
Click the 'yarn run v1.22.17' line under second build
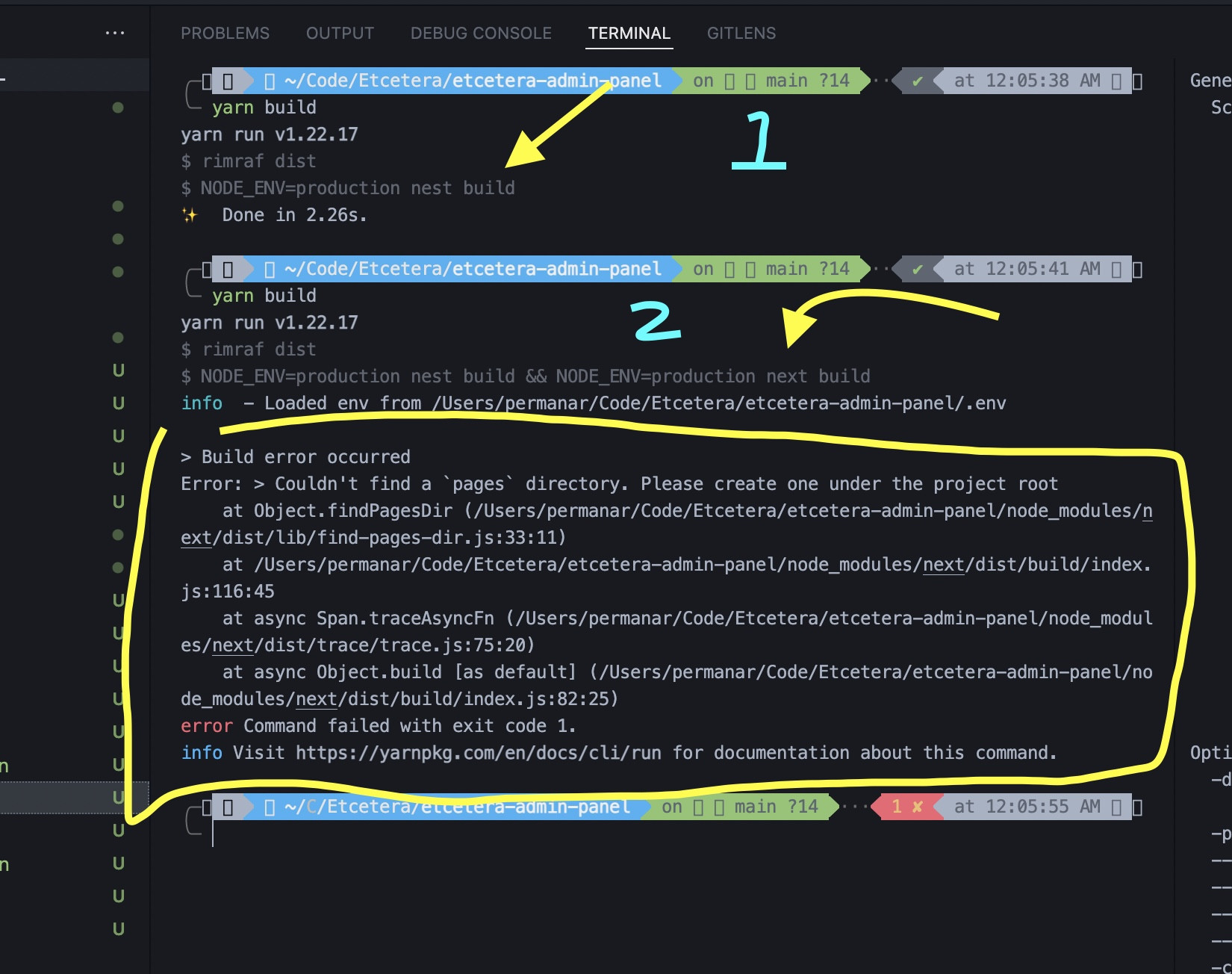[270, 323]
